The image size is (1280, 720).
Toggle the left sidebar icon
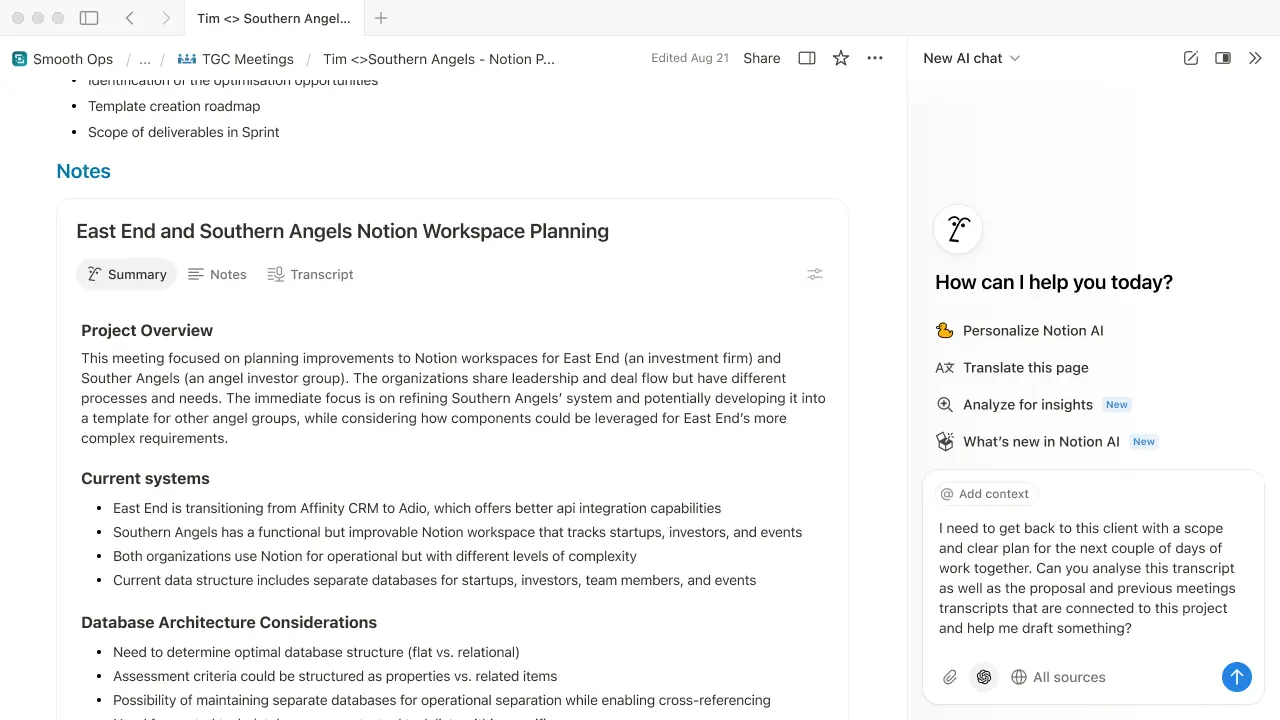pyautogui.click(x=89, y=18)
